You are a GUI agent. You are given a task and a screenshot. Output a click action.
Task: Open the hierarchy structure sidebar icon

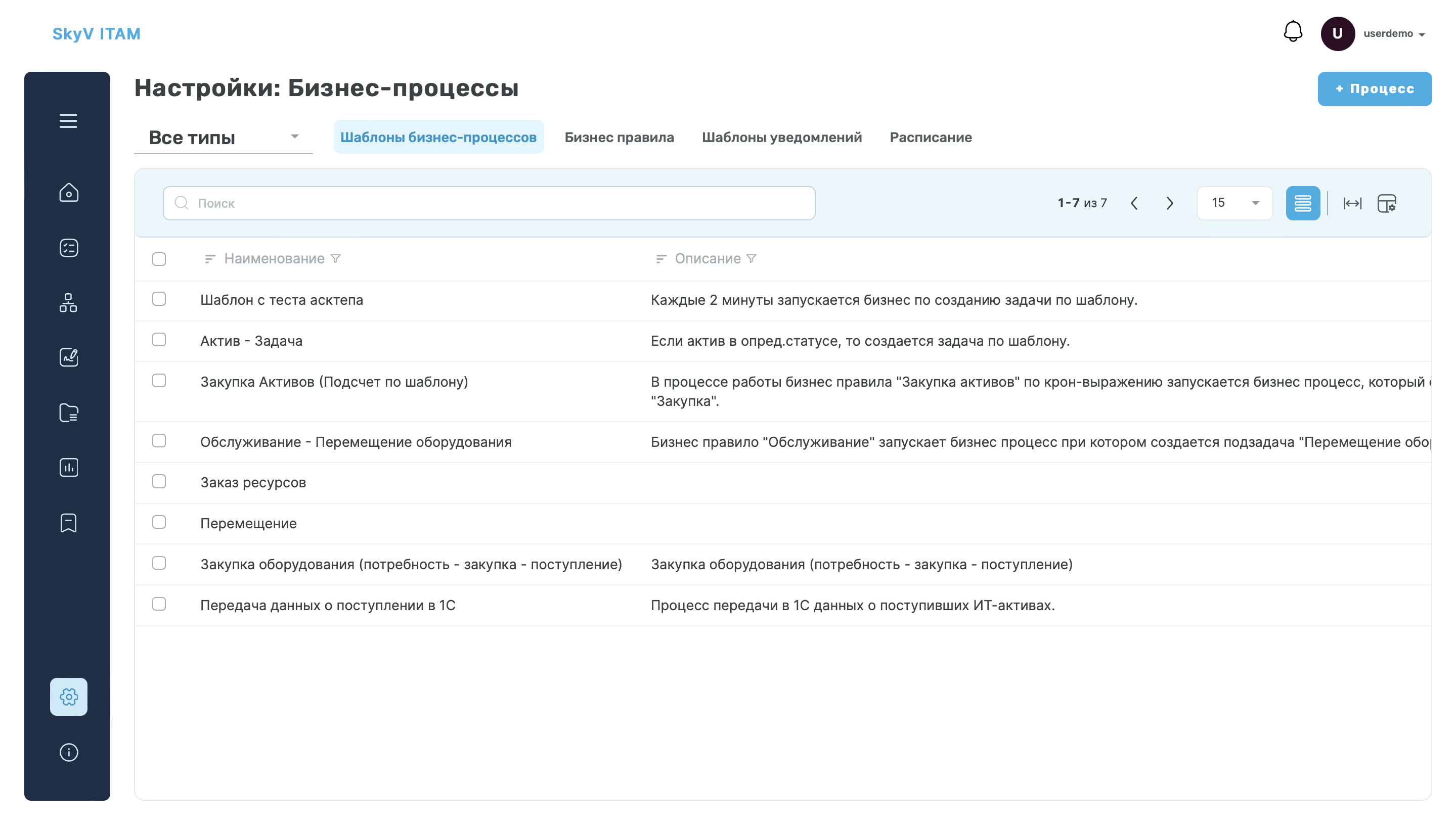(x=69, y=303)
